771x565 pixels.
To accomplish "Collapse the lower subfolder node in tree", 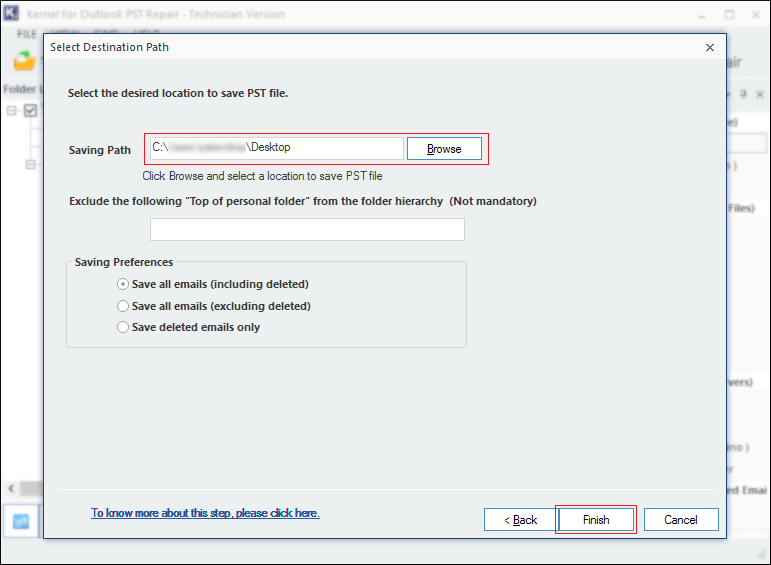I will pyautogui.click(x=30, y=164).
